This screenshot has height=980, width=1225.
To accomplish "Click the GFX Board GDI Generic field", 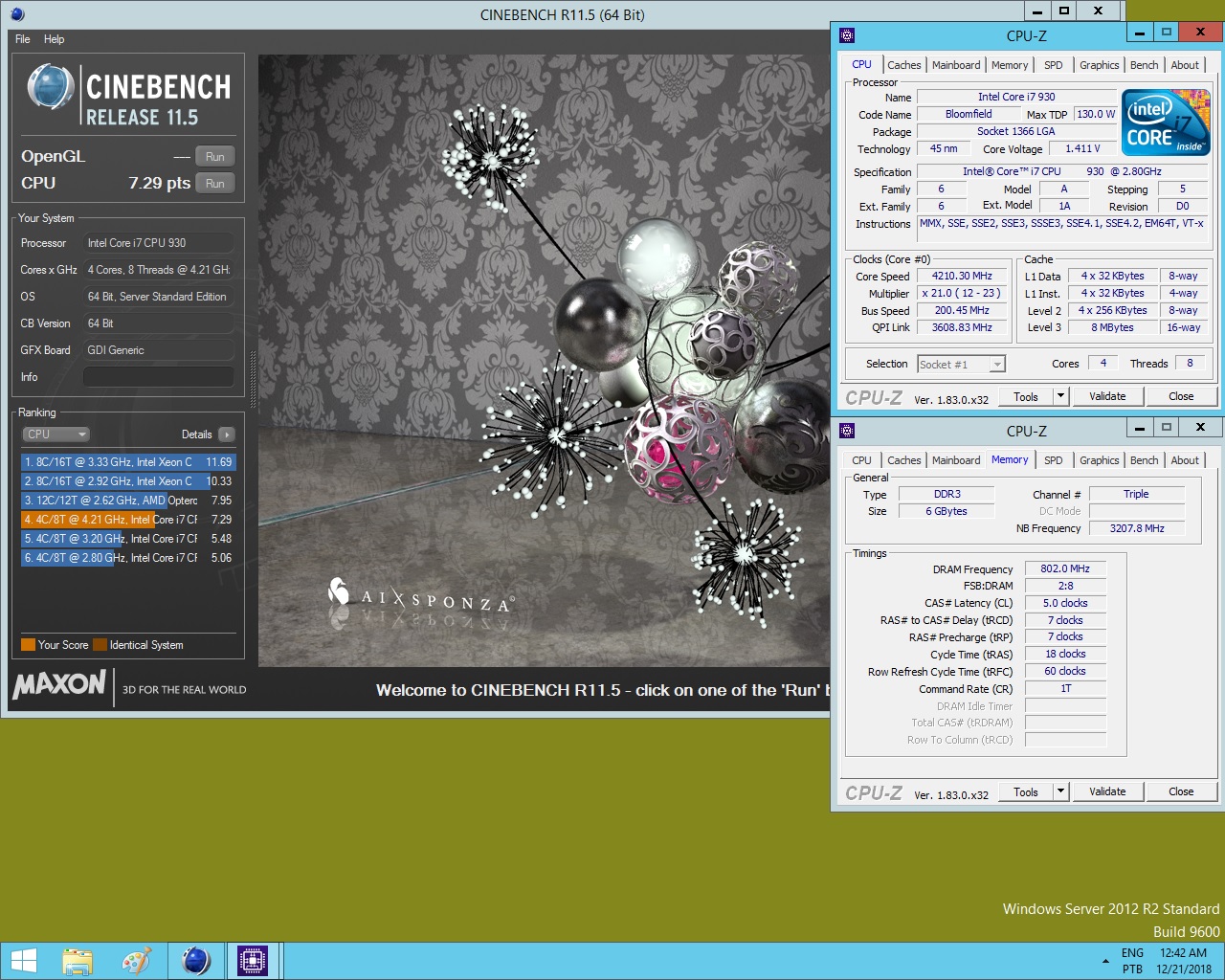I will [159, 350].
